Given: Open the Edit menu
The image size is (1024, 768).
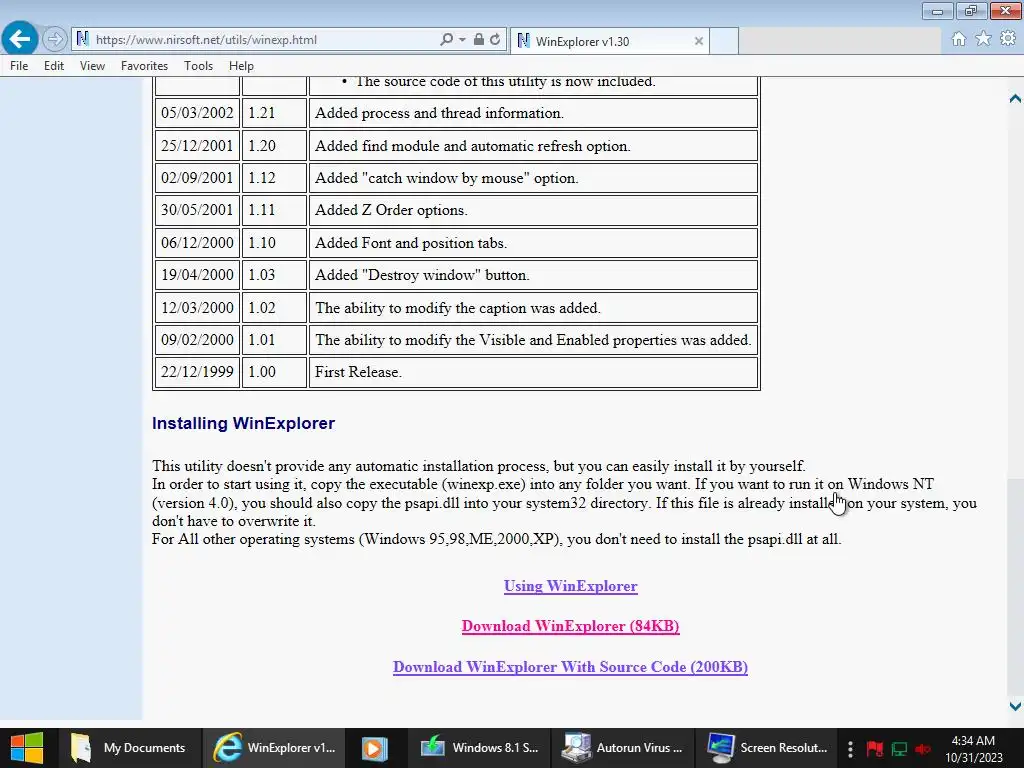Looking at the screenshot, I should pyautogui.click(x=54, y=66).
